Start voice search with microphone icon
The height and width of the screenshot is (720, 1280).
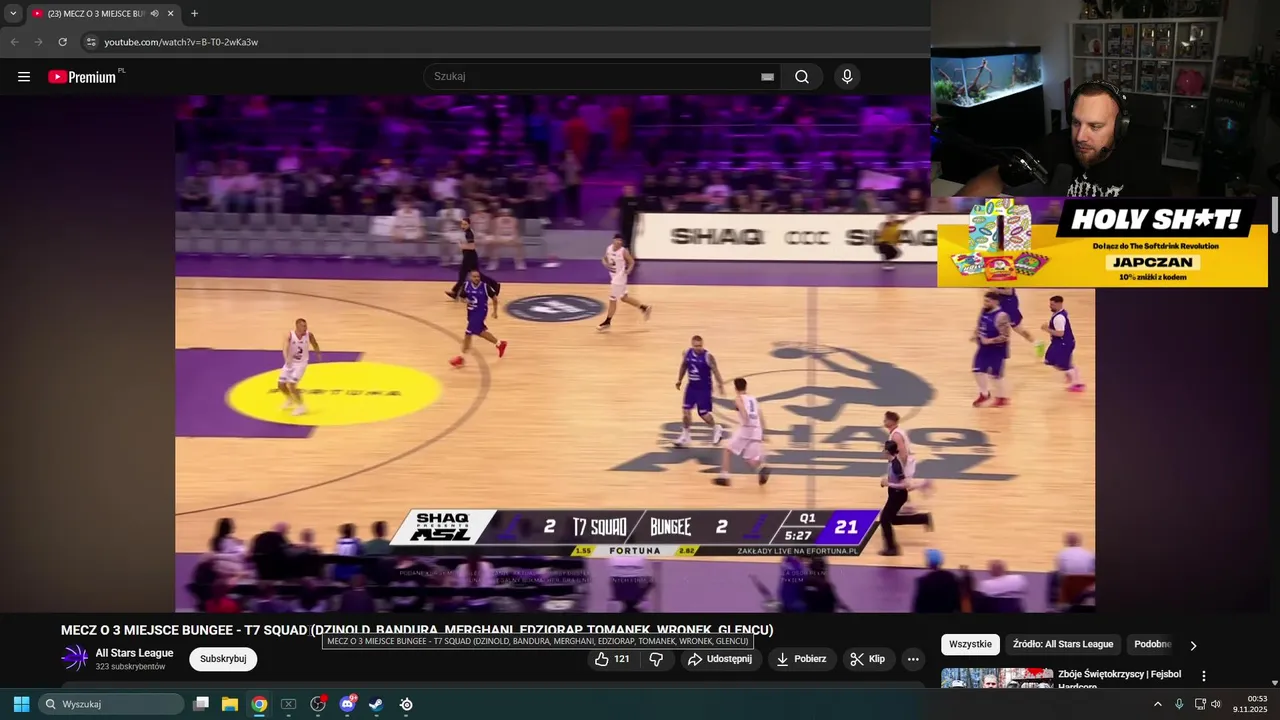coord(847,76)
